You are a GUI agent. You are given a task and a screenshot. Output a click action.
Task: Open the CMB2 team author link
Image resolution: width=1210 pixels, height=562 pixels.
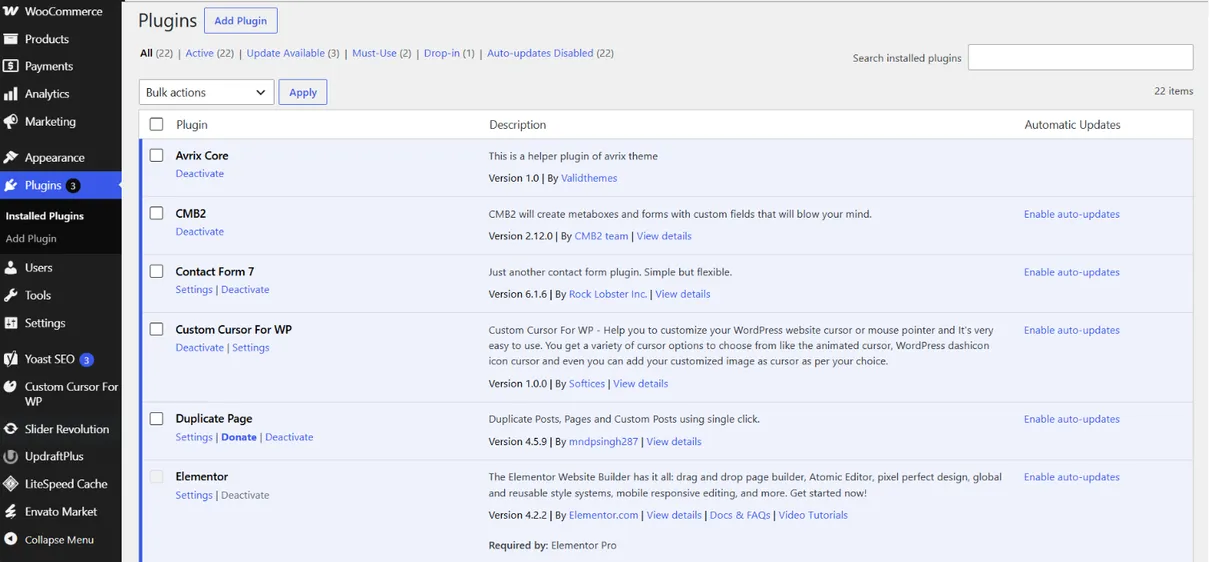(x=602, y=236)
